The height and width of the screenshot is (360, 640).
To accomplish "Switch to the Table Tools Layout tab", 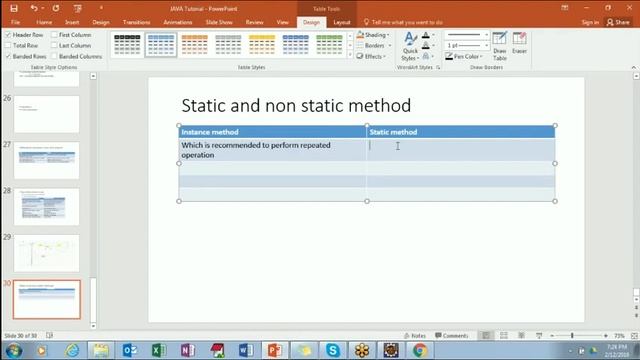I will click(342, 22).
